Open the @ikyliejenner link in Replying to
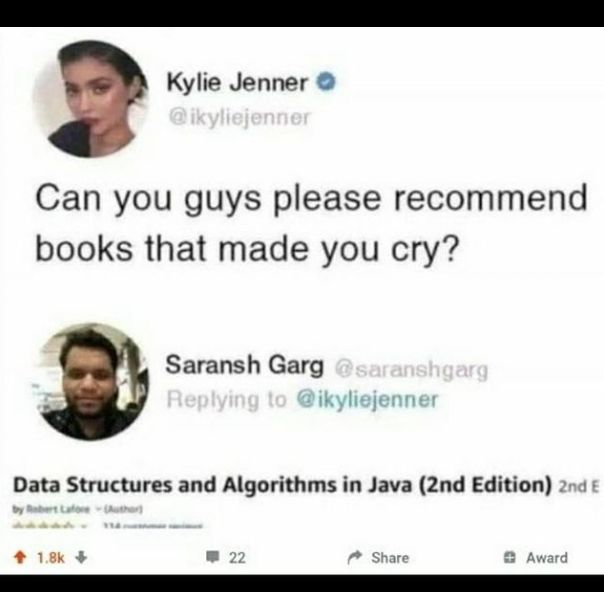Viewport: 604px width, 592px height. (367, 399)
